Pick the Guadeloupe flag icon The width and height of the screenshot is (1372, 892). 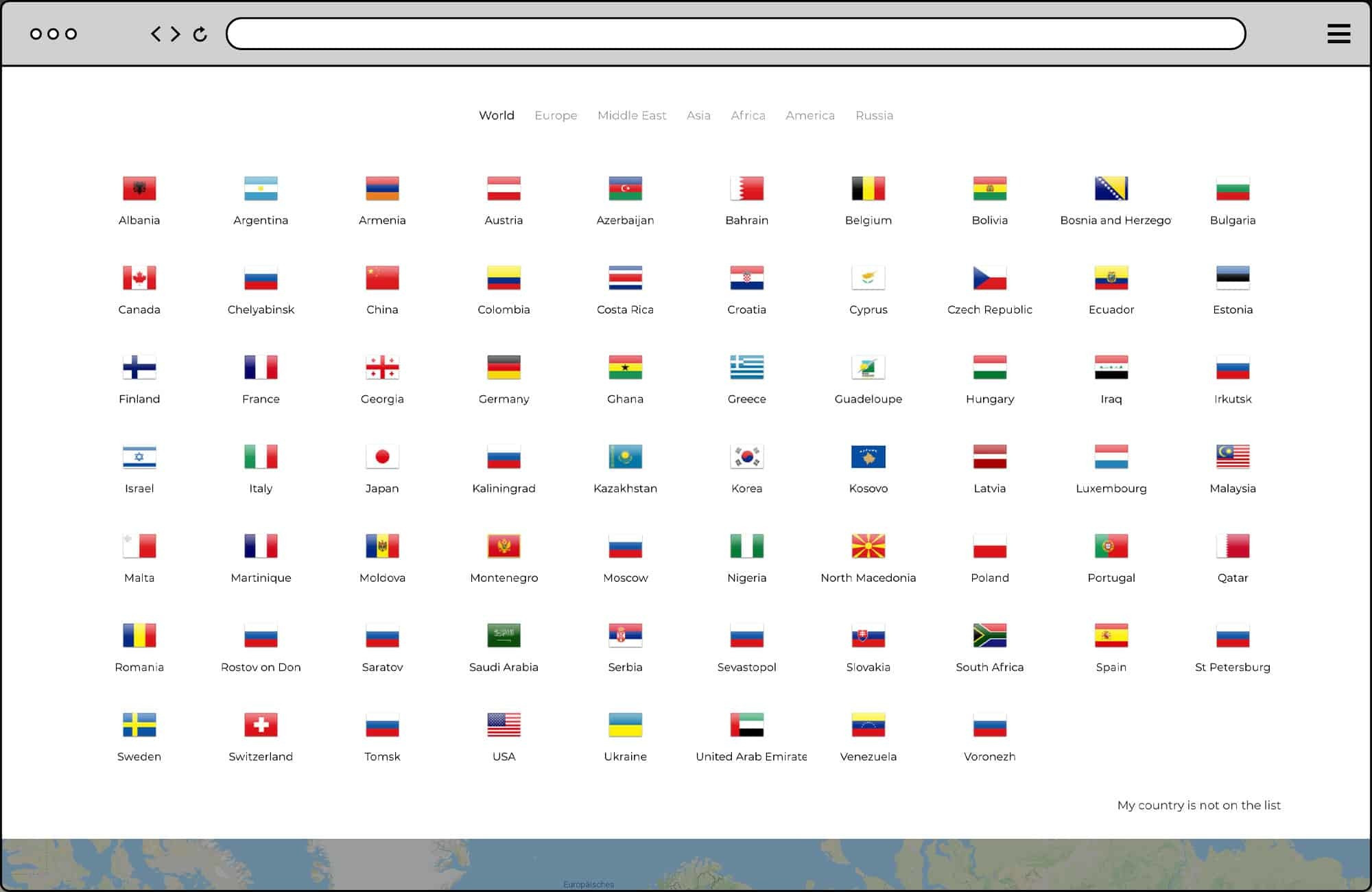tap(868, 368)
